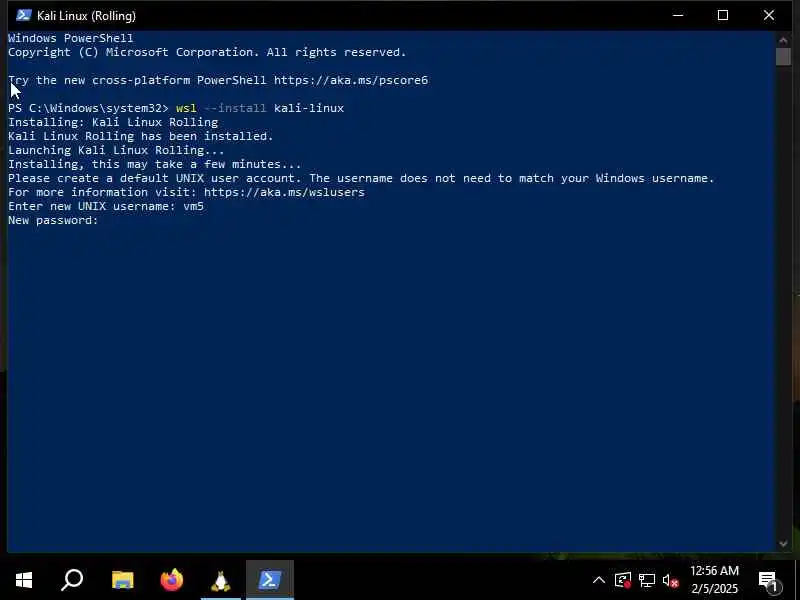Open taskbar Search magnifier
The image size is (800, 600).
click(72, 580)
